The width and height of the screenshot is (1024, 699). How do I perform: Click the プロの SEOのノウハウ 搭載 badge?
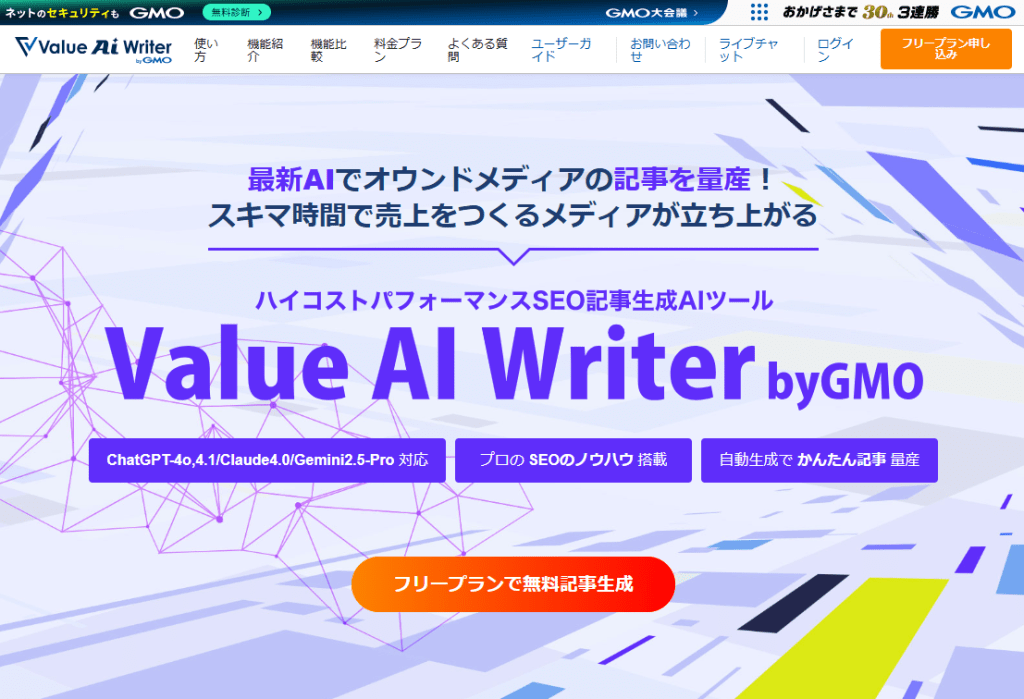573,461
